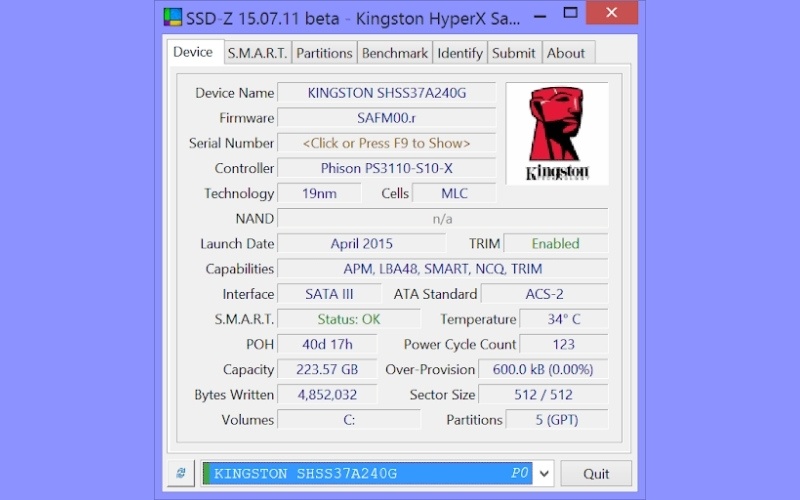Show the About tab
Screen dimensions: 800x500
566,53
